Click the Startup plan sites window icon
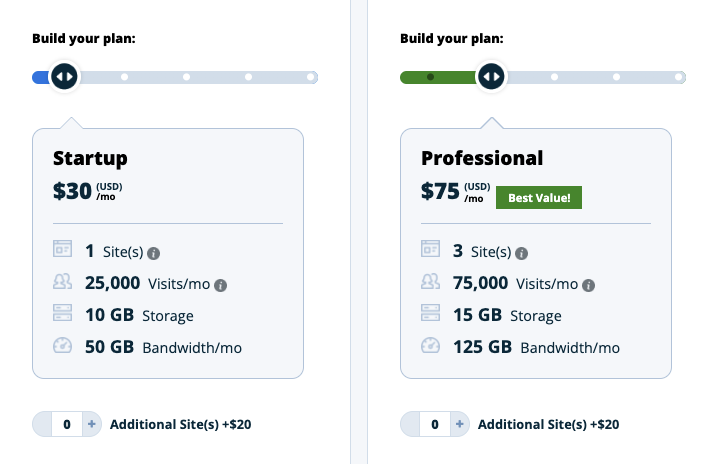The height and width of the screenshot is (464, 704). 62,249
